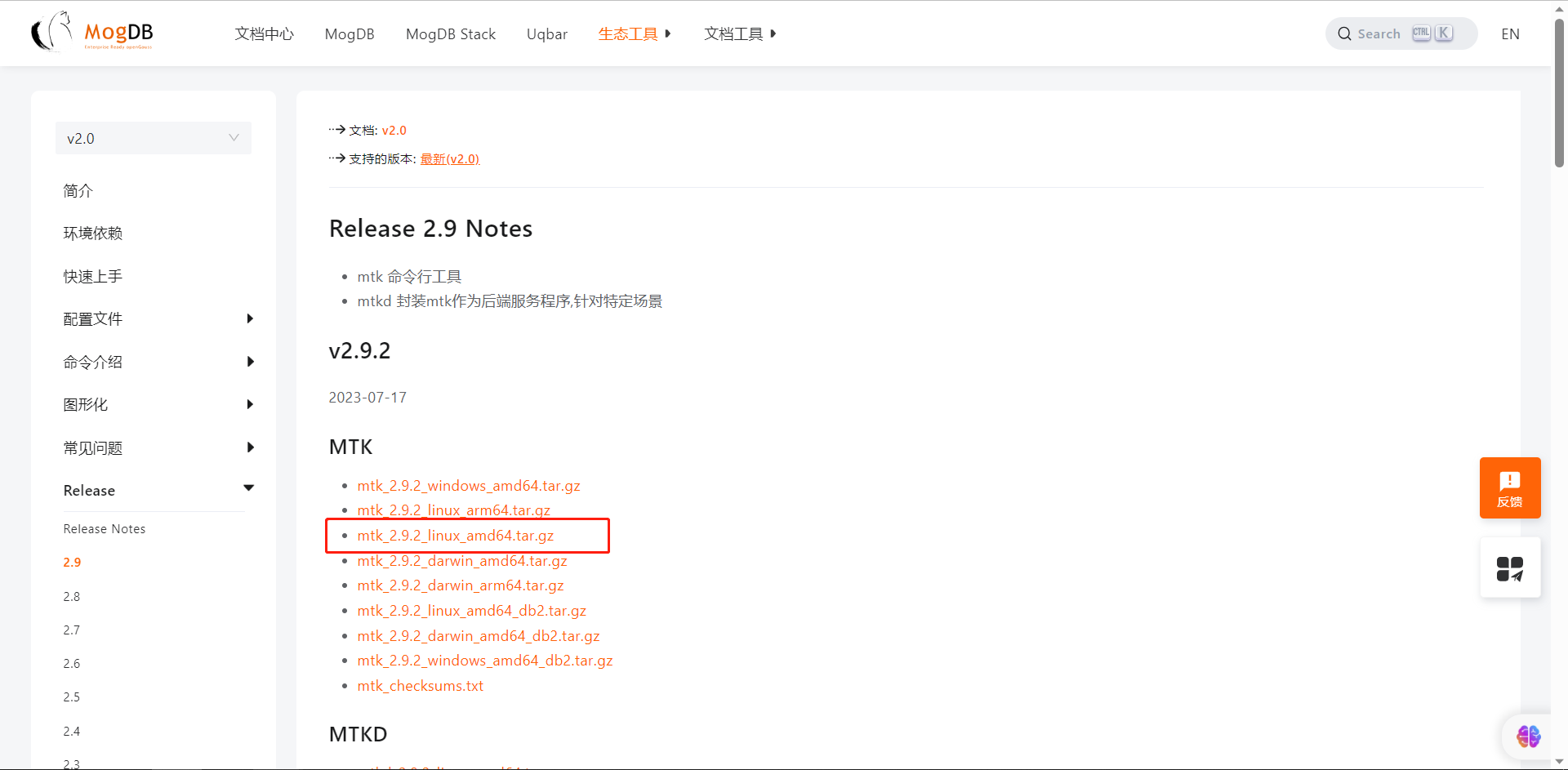Image resolution: width=1568 pixels, height=770 pixels.
Task: Click the 最新(v2.0) supported version link
Action: pos(450,158)
